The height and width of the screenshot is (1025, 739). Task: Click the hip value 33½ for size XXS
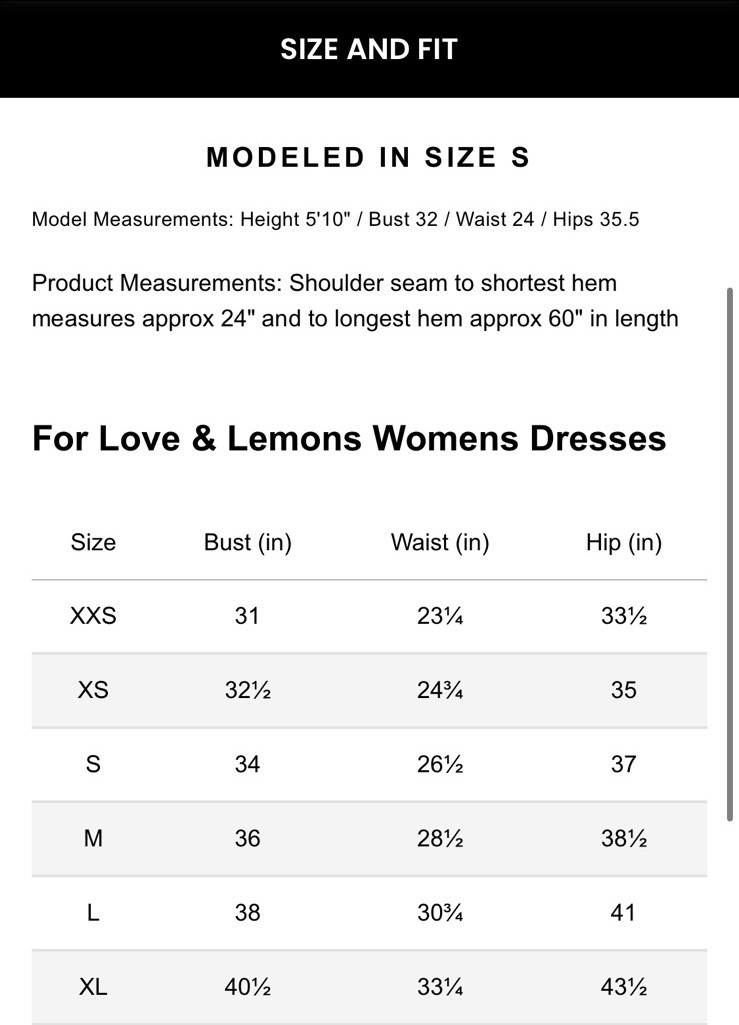pyautogui.click(x=623, y=616)
